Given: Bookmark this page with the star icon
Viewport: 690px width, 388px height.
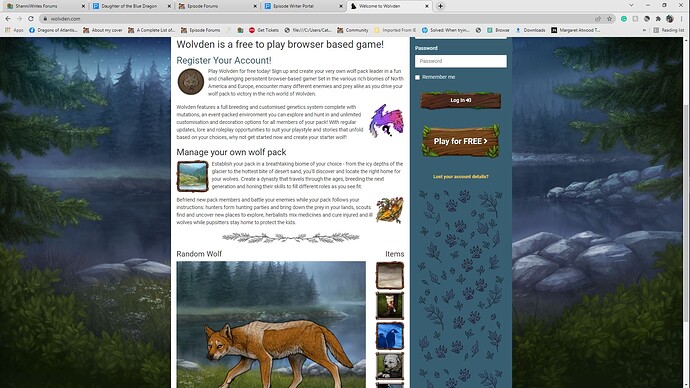Looking at the screenshot, I should (x=609, y=19).
